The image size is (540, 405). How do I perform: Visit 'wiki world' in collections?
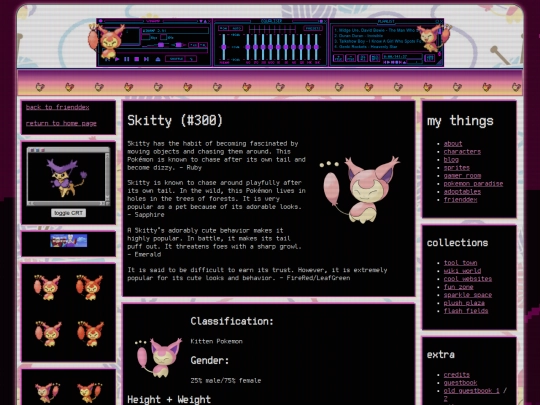[x=462, y=271]
